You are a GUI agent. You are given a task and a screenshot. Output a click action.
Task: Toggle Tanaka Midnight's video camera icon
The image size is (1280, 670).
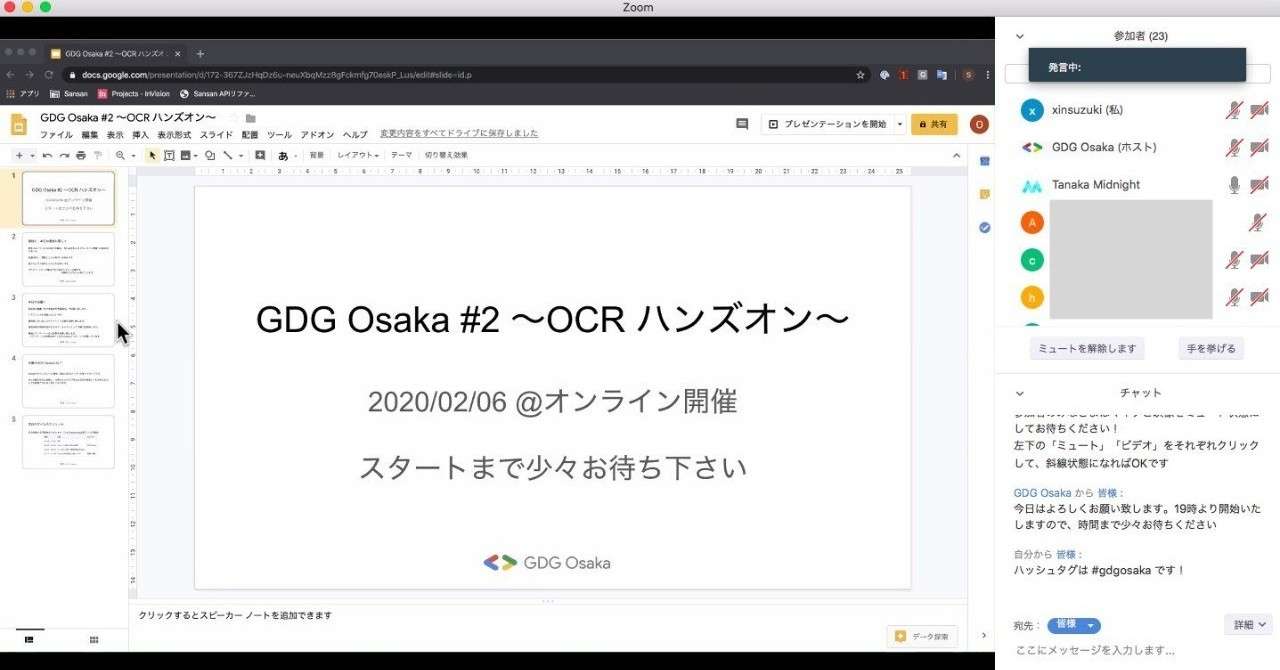tap(1259, 184)
